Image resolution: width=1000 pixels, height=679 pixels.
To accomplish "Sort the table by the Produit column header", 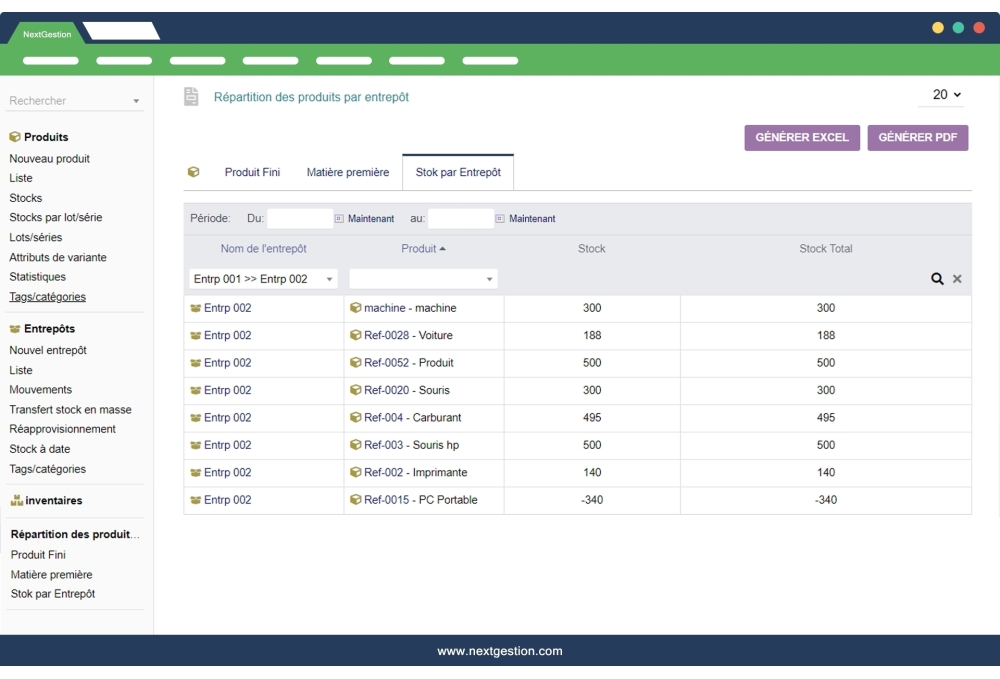I will (x=420, y=248).
